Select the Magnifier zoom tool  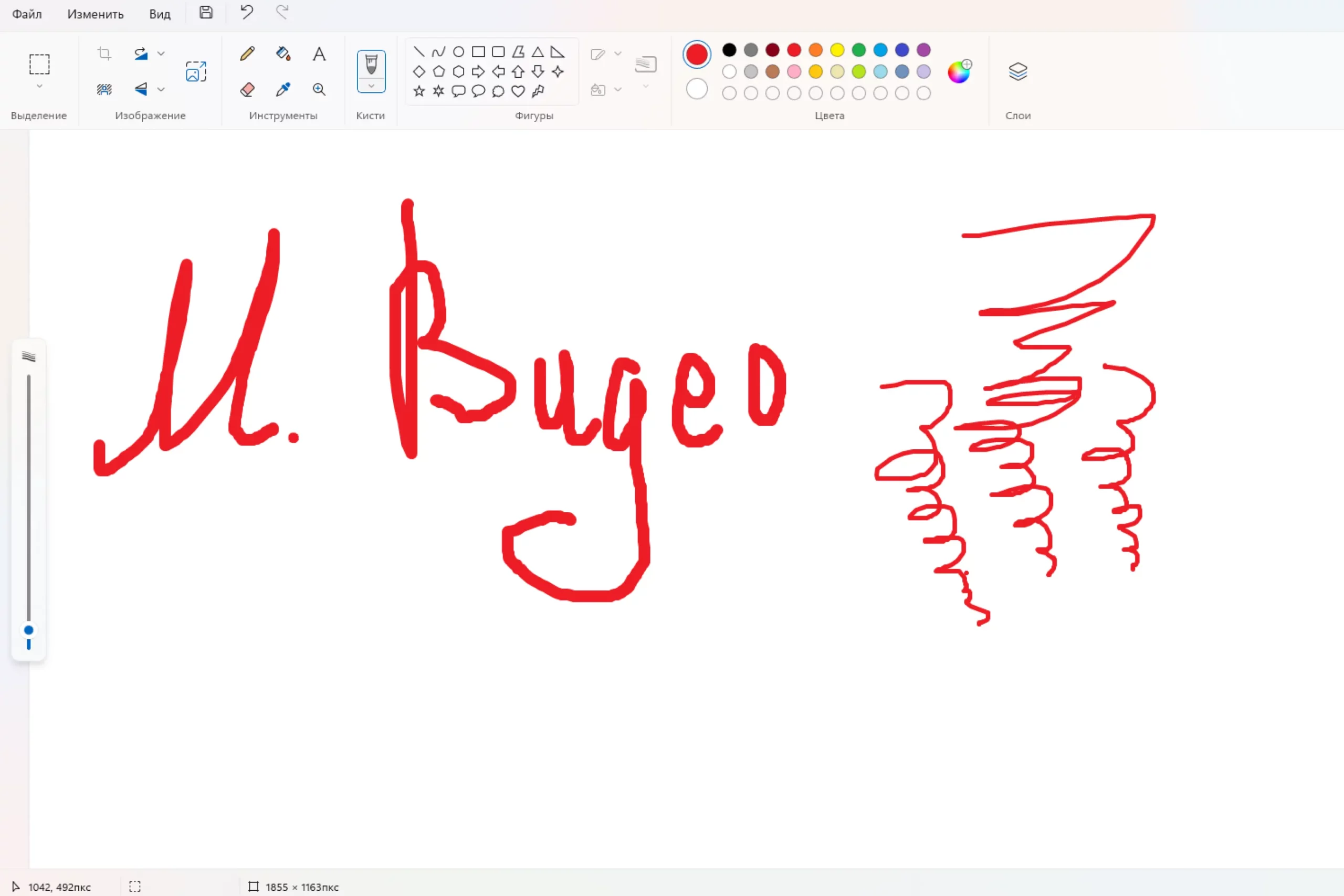tap(319, 90)
